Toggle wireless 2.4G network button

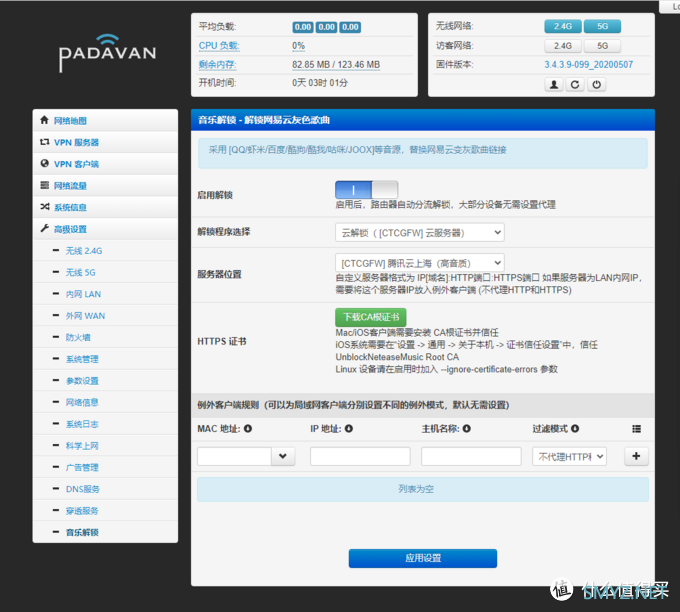point(563,26)
